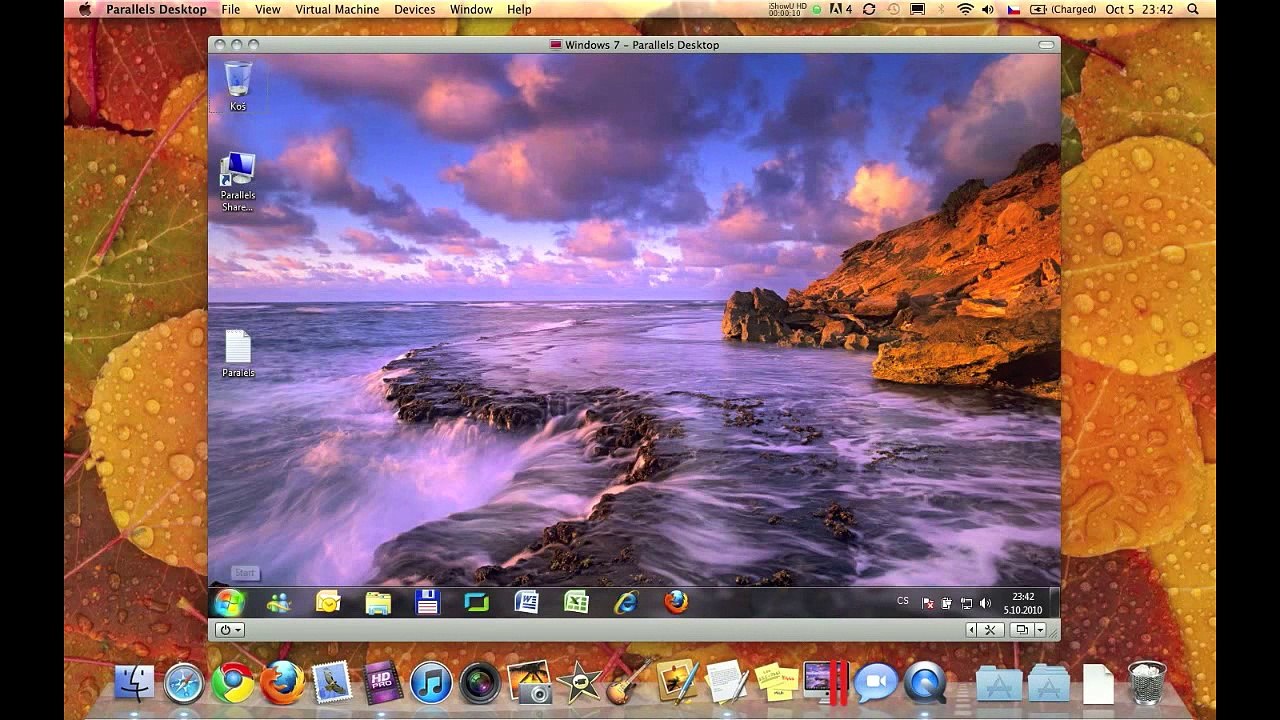Click the Parallels view mode button

point(1021,630)
